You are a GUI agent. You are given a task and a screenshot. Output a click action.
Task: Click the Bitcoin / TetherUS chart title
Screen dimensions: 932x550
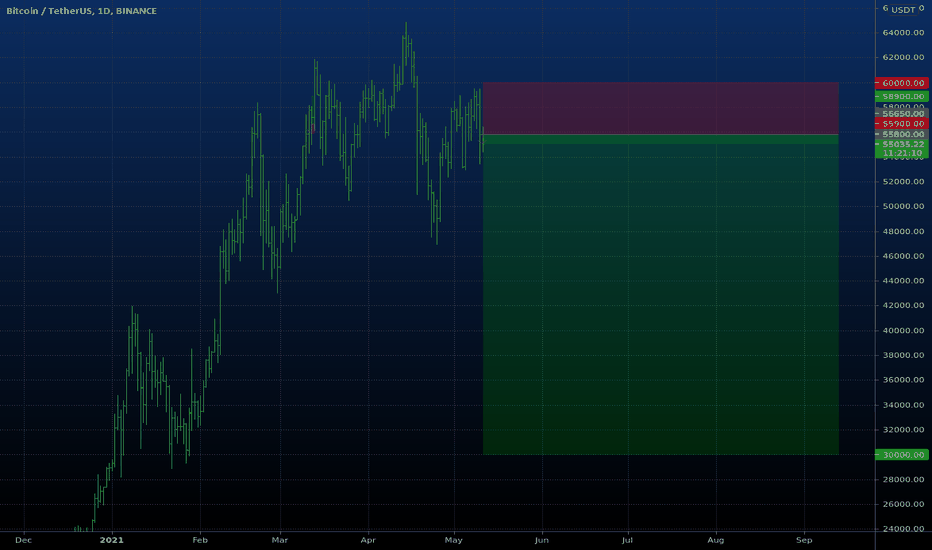tap(81, 11)
